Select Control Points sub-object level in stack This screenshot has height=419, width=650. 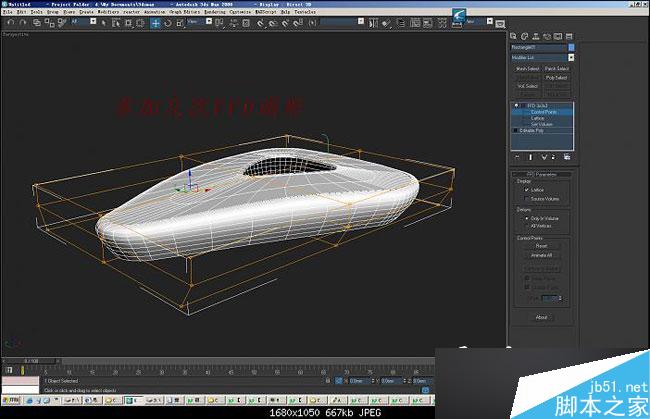coord(544,112)
